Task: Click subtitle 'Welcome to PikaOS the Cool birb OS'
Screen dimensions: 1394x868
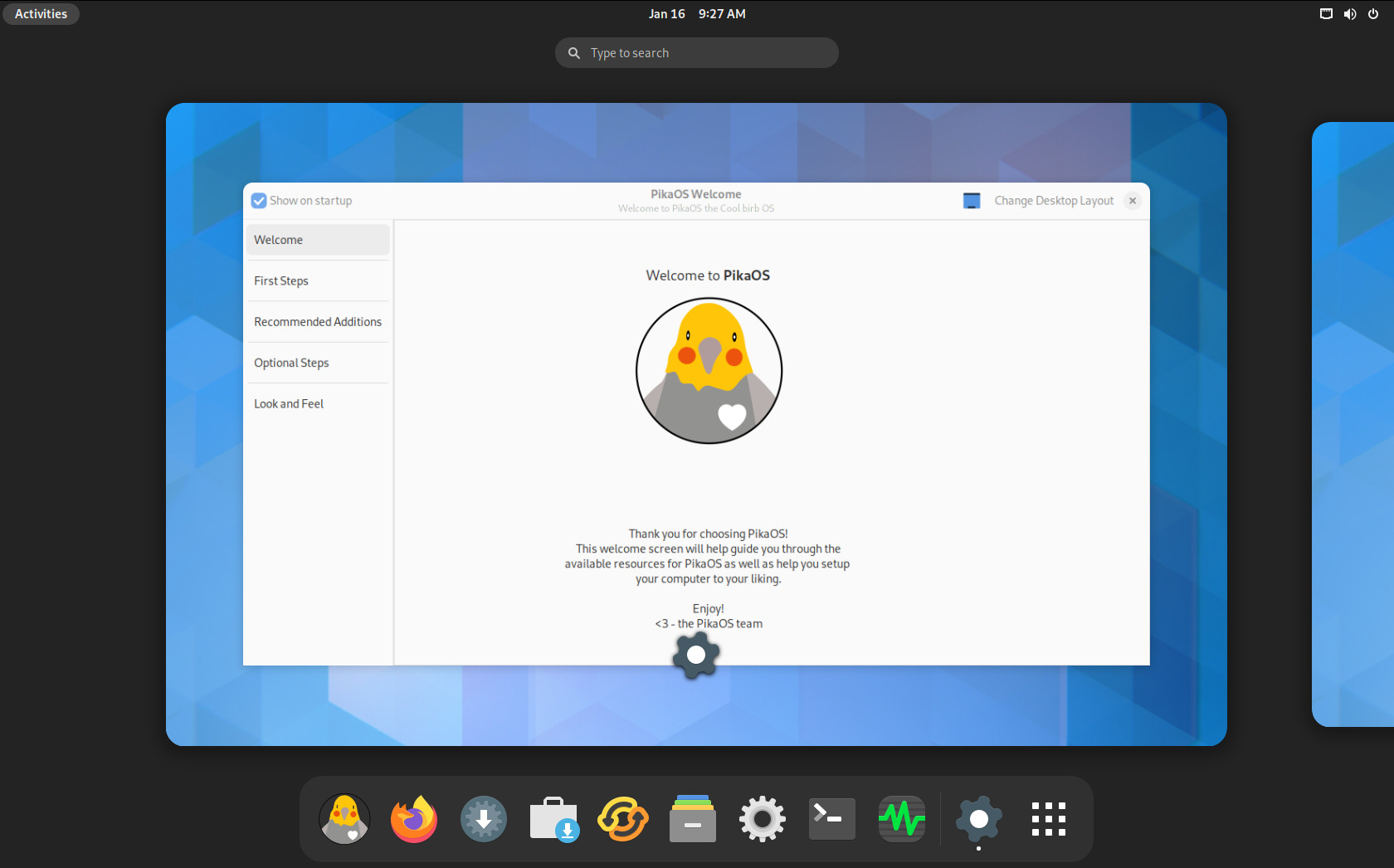Action: (696, 208)
